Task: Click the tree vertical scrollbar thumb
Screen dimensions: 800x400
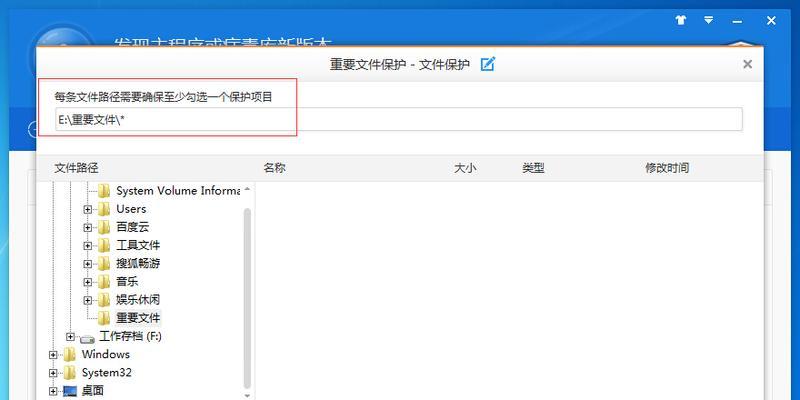Action: (247, 299)
